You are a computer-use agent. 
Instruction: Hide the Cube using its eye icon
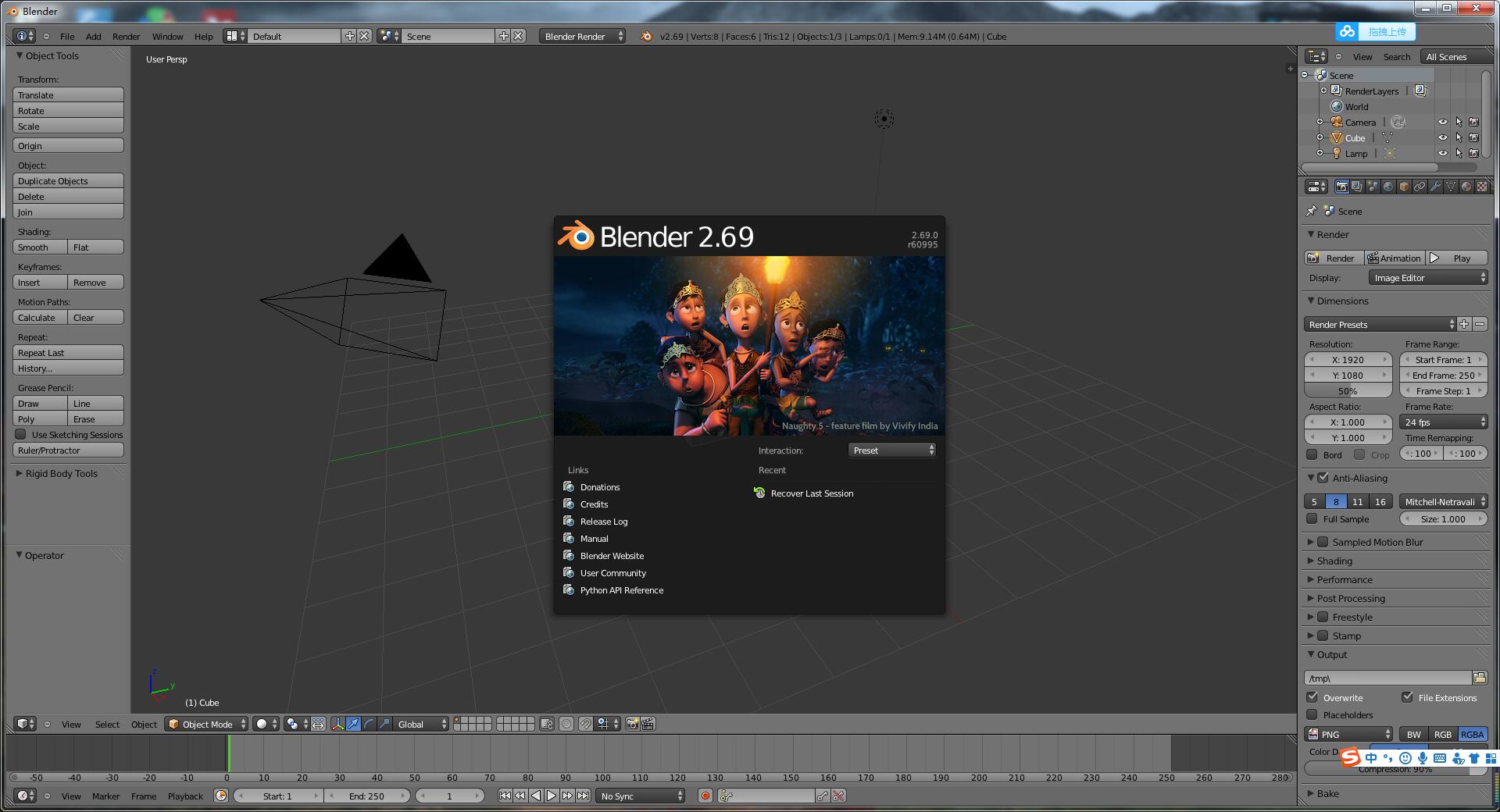coord(1442,138)
